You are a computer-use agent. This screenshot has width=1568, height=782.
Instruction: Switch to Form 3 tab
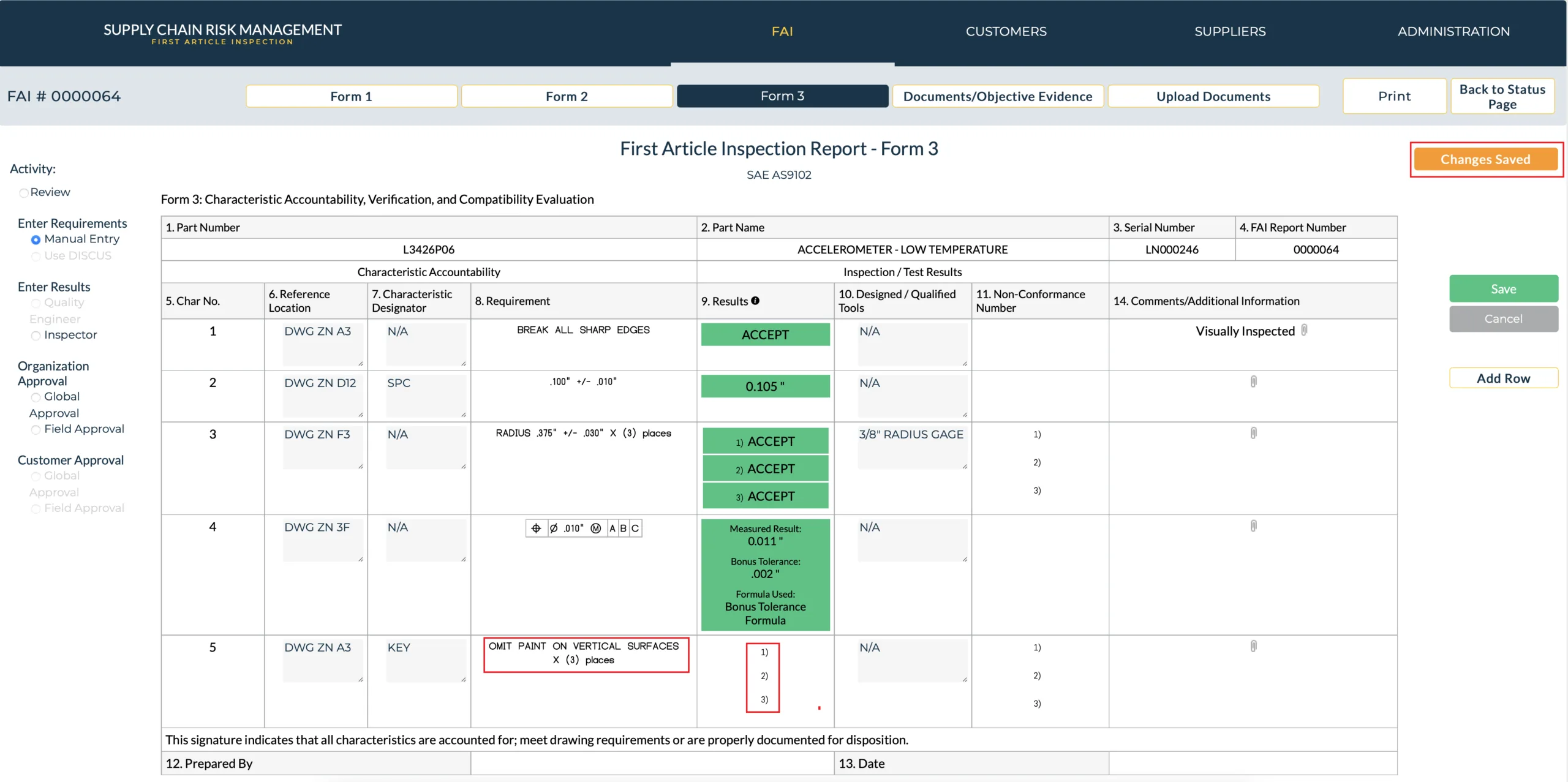point(782,96)
